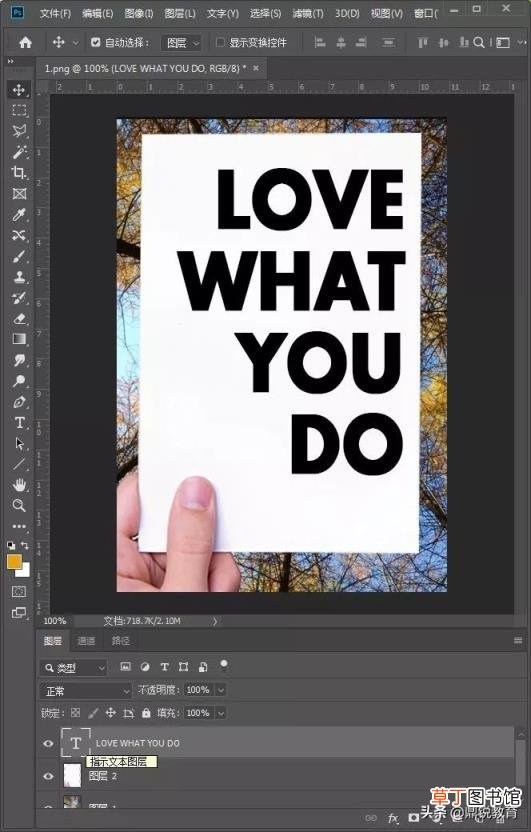Switch to the 通道 tab

86,641
